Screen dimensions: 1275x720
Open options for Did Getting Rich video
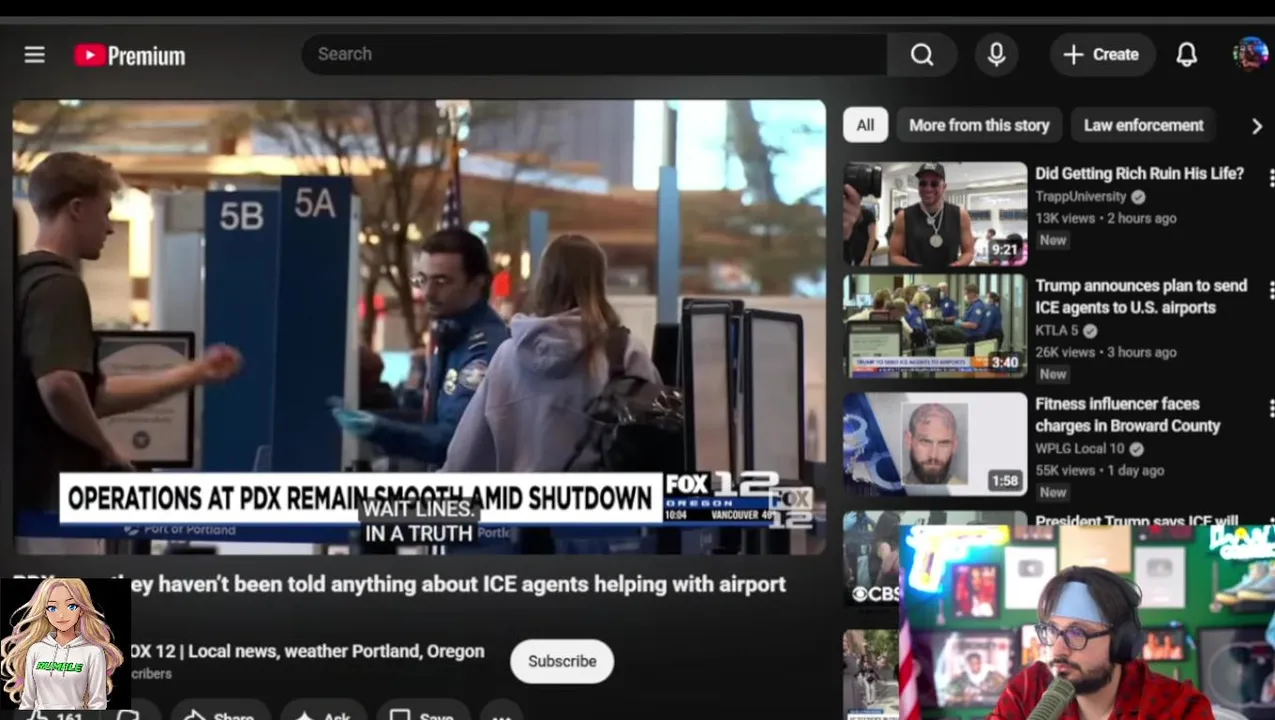point(1270,178)
